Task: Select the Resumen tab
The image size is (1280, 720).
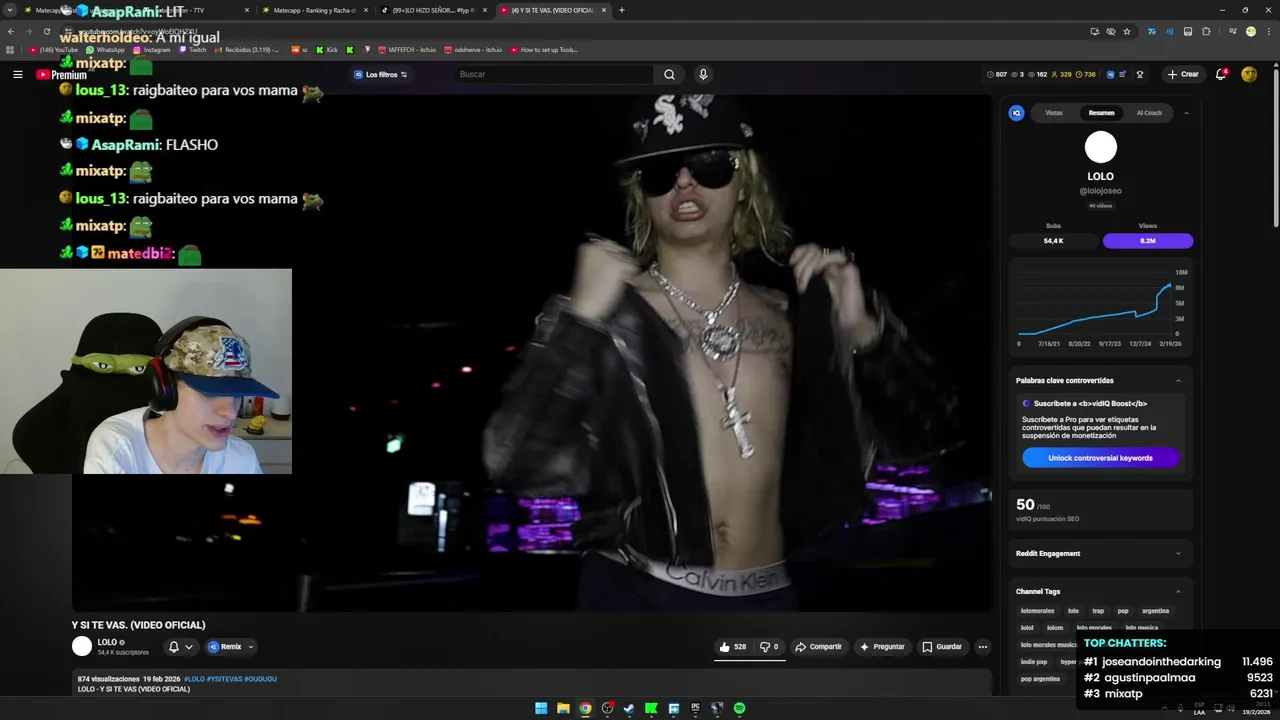Action: (x=1101, y=113)
